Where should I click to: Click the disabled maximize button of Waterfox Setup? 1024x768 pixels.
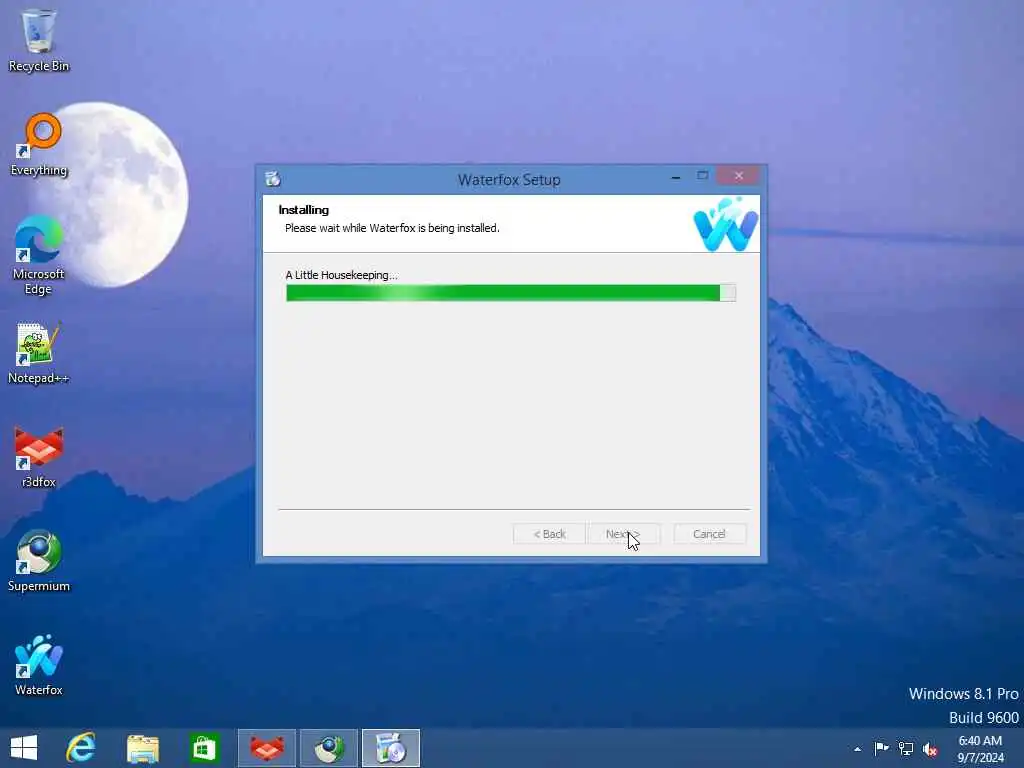coord(703,176)
